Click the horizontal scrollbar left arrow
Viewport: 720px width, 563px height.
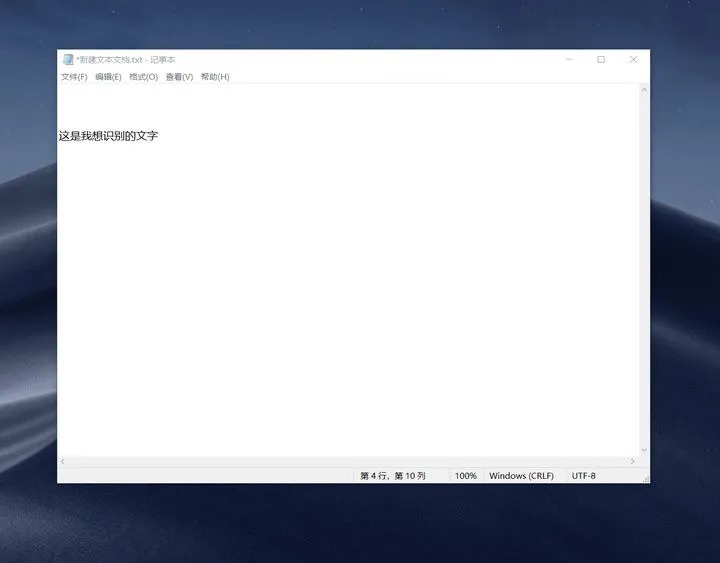62,461
